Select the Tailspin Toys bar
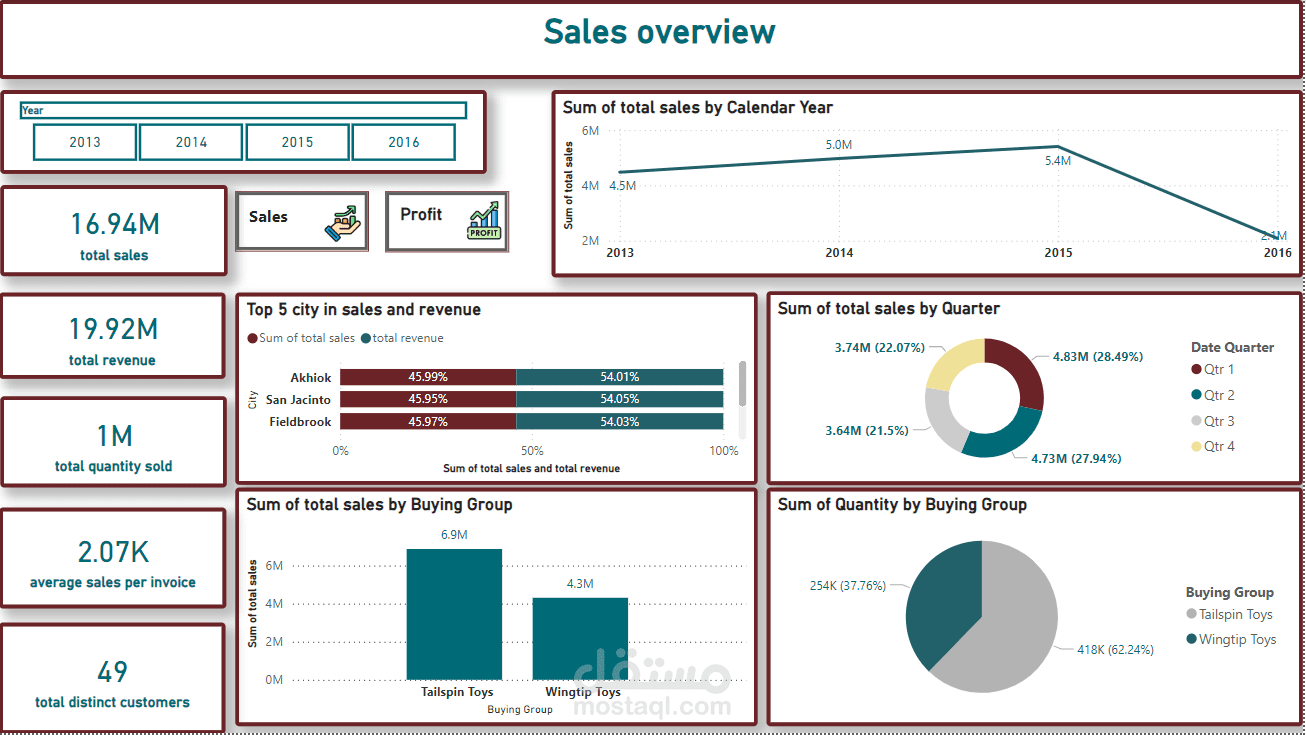This screenshot has width=1306, height=735. (x=454, y=614)
